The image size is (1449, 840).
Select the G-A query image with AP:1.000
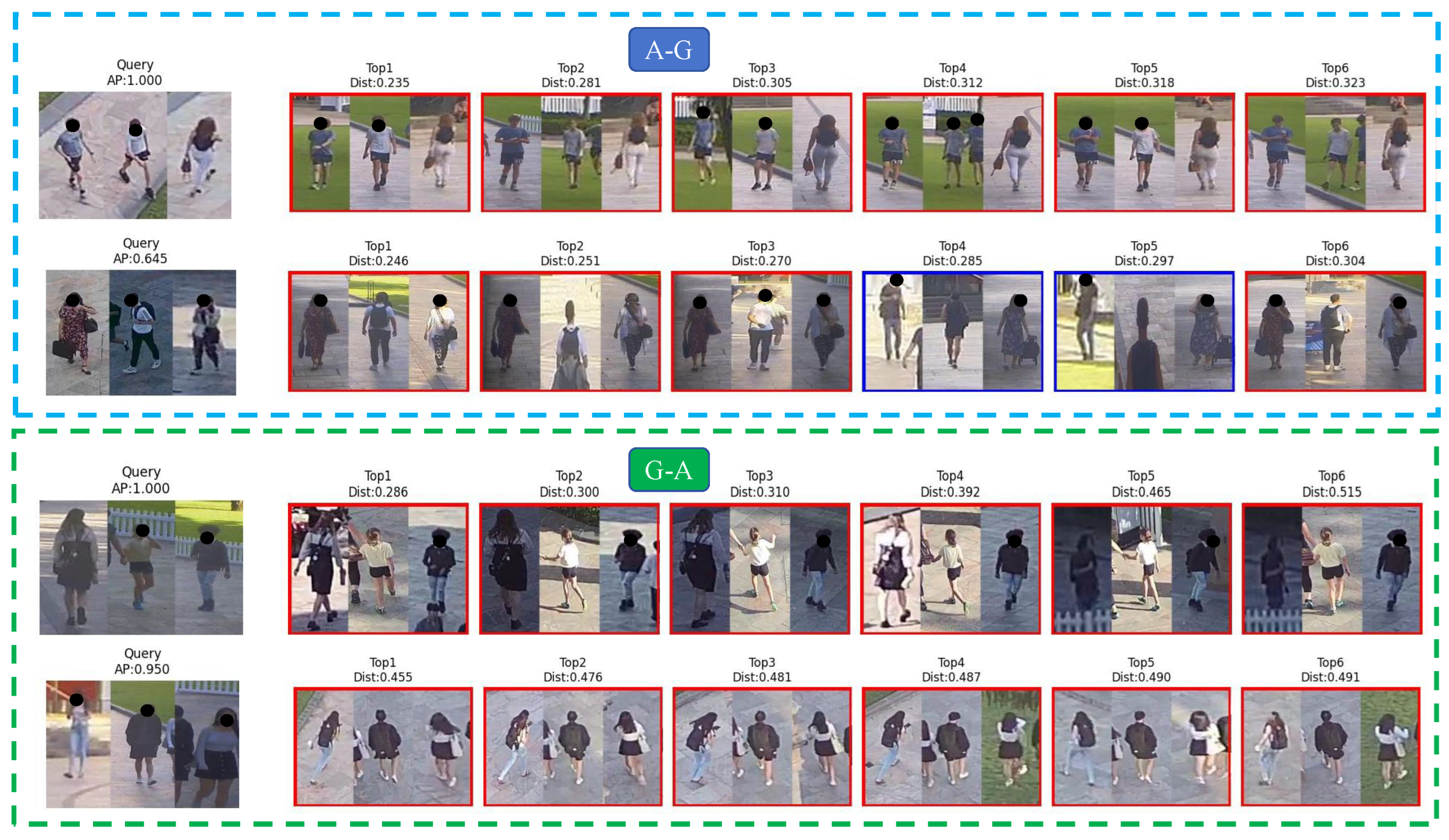click(x=141, y=568)
